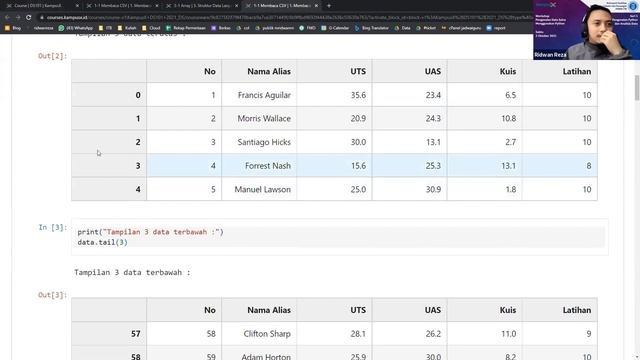640x360 pixels.
Task: Switch to the Course DS101 tab
Action: [x=41, y=6]
